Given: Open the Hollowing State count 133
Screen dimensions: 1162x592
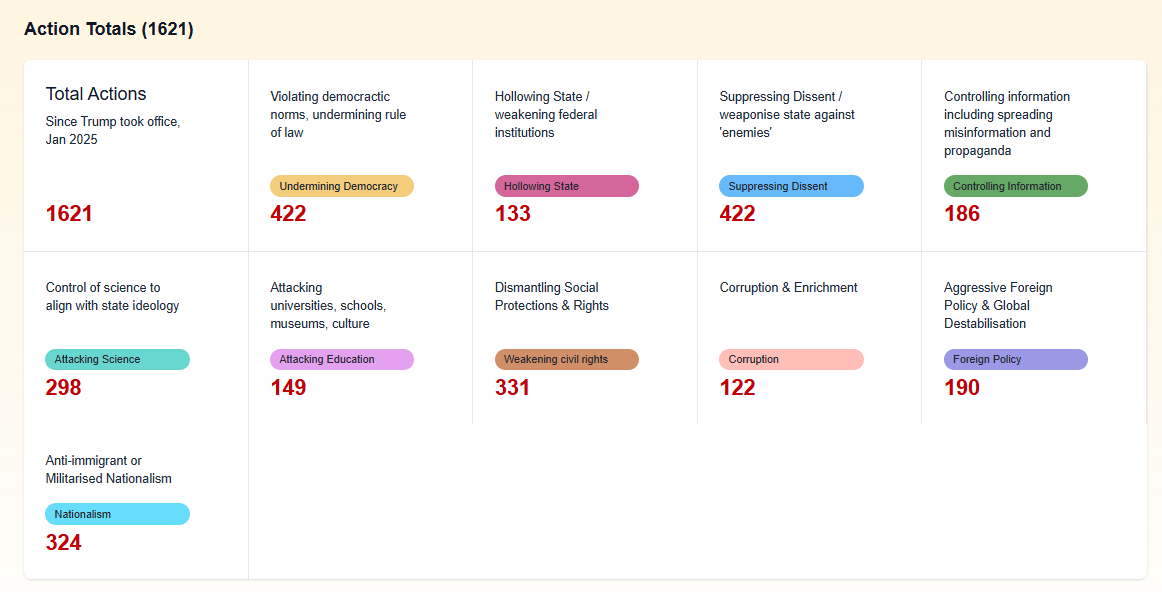Looking at the screenshot, I should pos(513,214).
